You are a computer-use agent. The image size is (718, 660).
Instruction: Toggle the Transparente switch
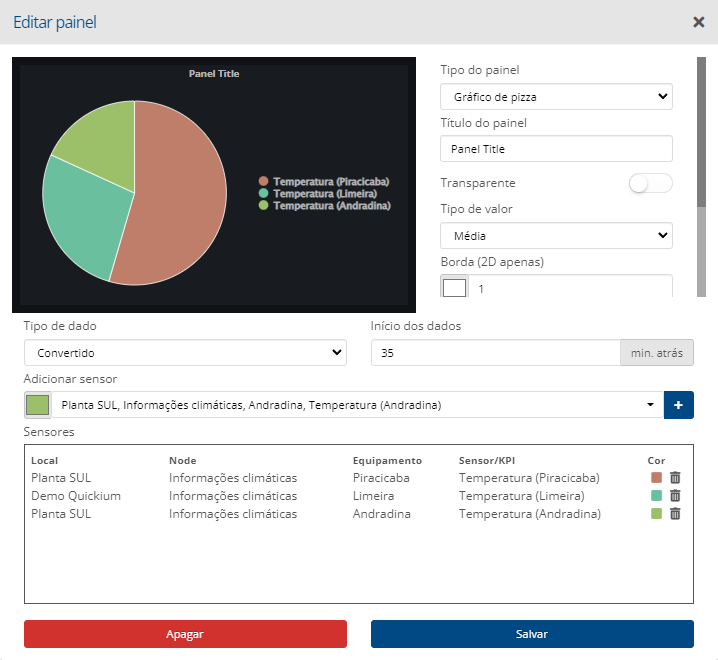click(x=650, y=183)
